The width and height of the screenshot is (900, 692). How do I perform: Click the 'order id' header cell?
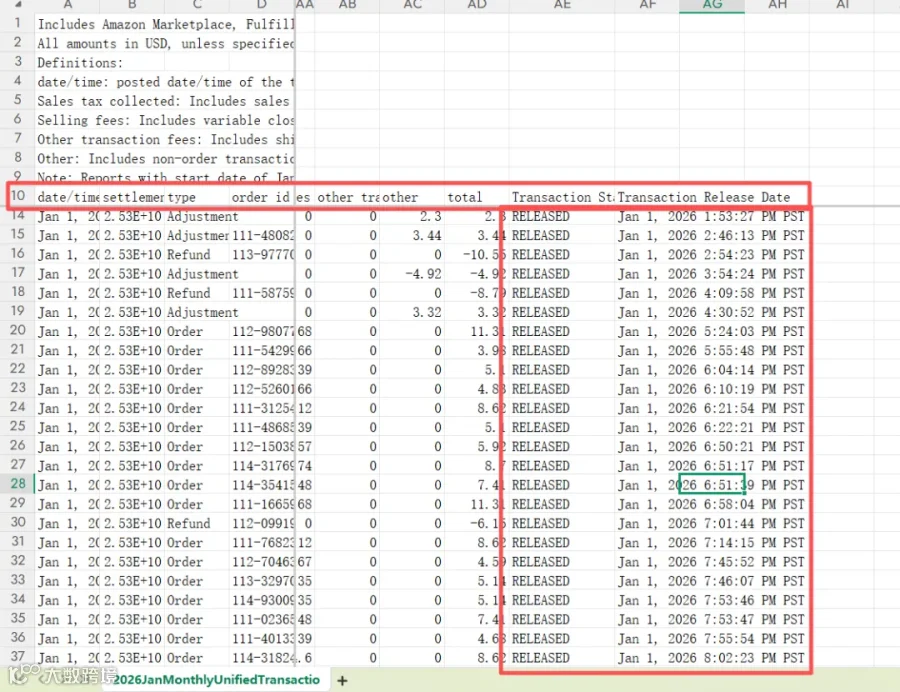262,197
